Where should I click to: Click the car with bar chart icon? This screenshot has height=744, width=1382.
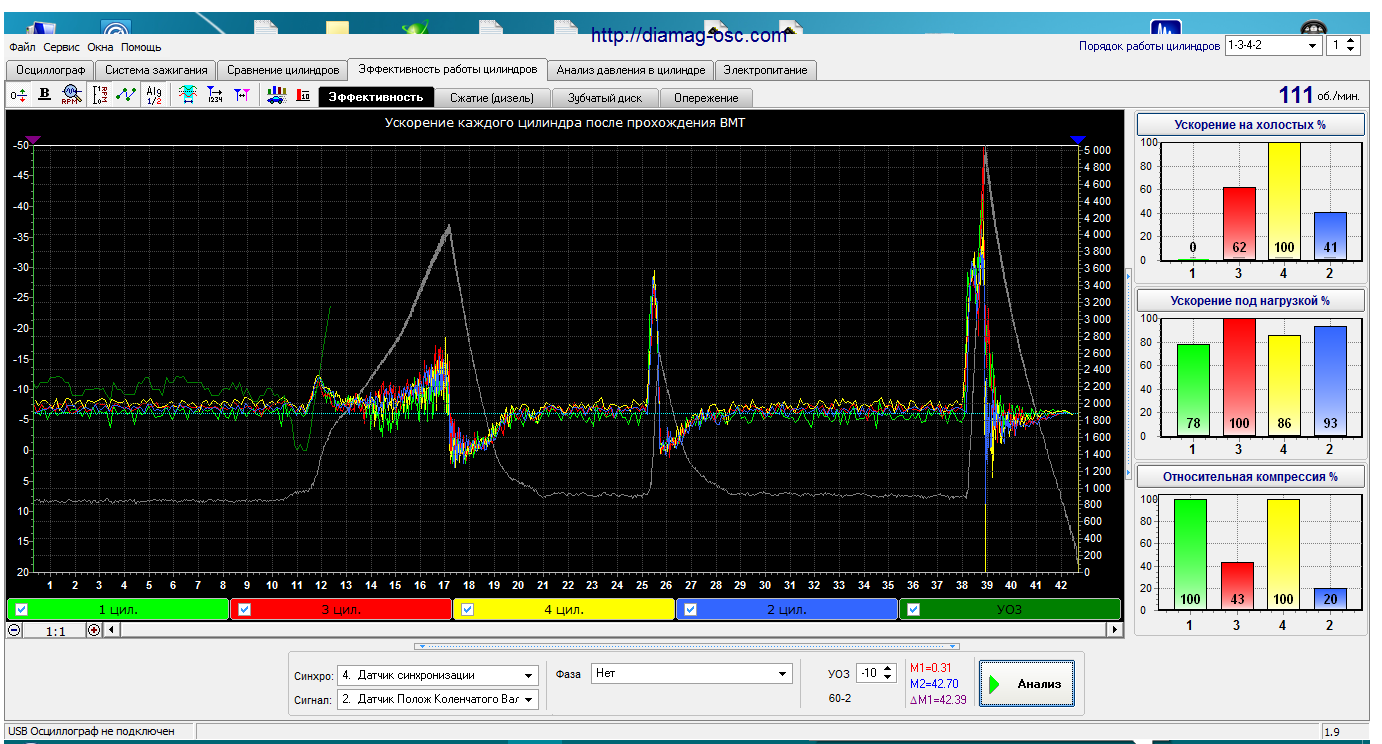pyautogui.click(x=276, y=95)
